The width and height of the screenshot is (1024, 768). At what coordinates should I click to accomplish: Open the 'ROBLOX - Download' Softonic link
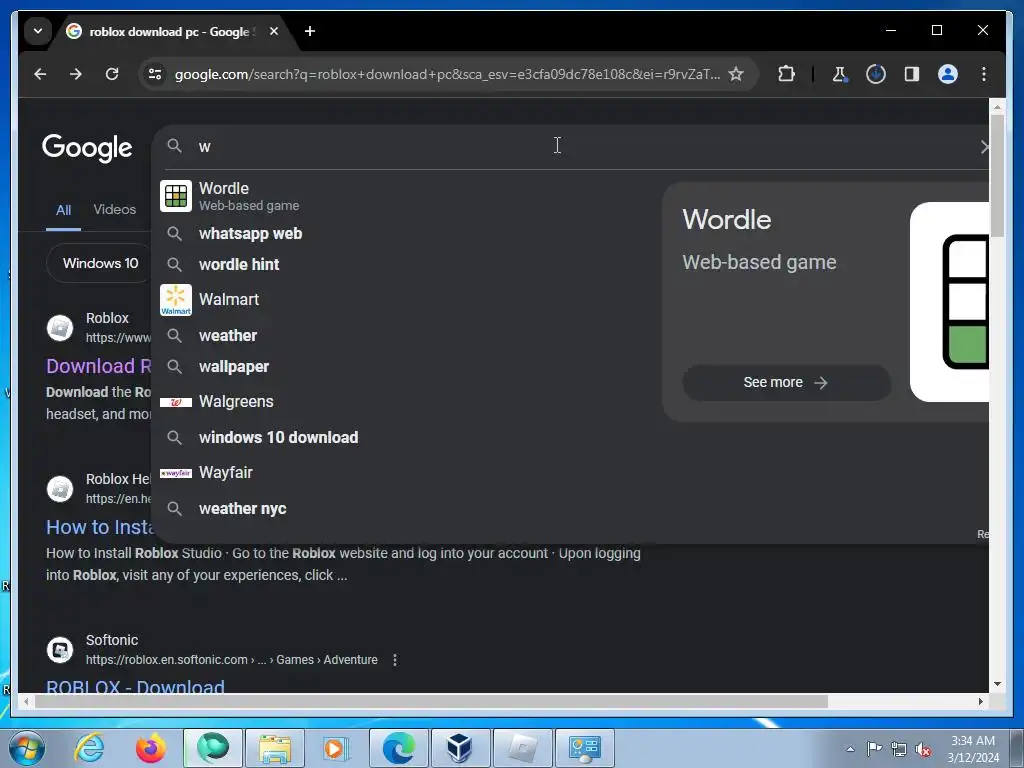click(135, 686)
